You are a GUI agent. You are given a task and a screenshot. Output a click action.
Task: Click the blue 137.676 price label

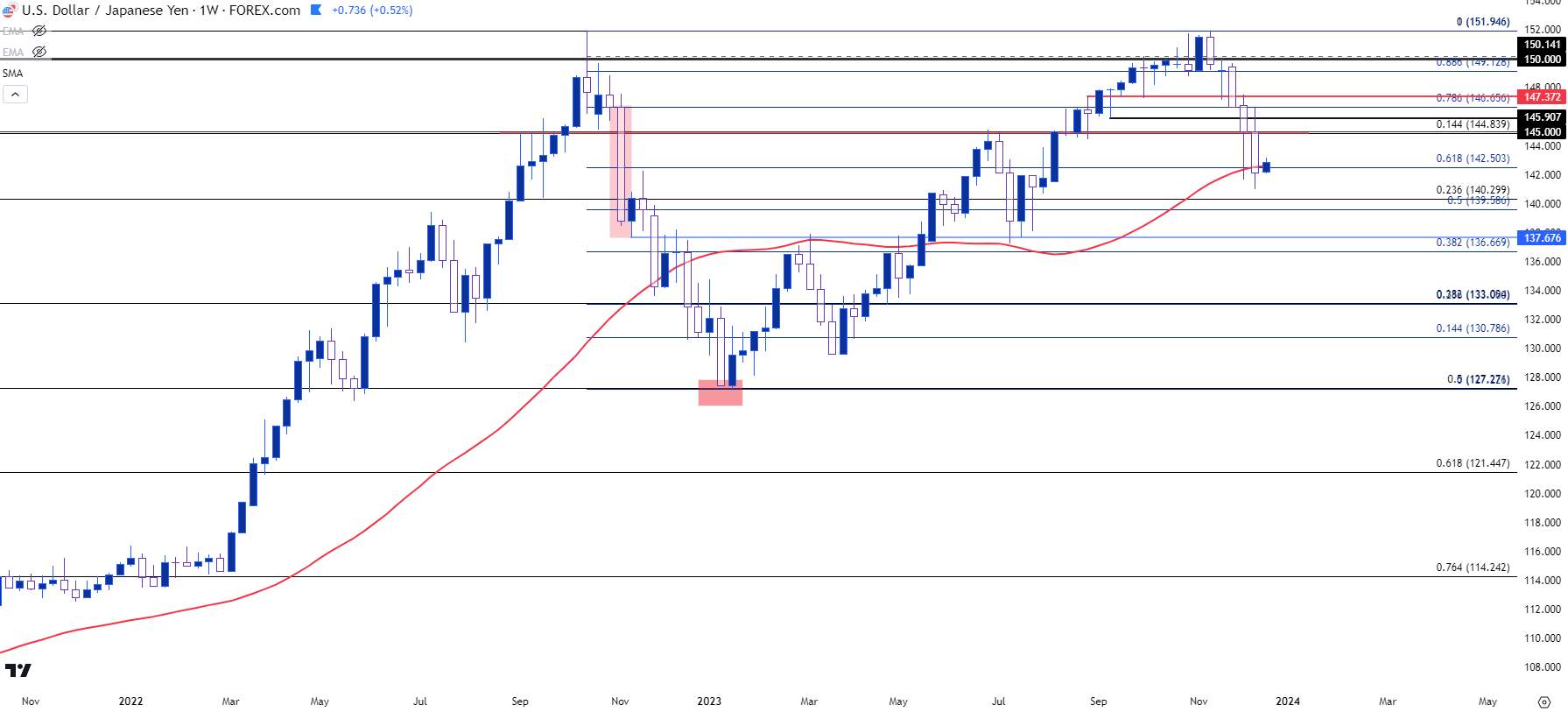(x=1542, y=238)
